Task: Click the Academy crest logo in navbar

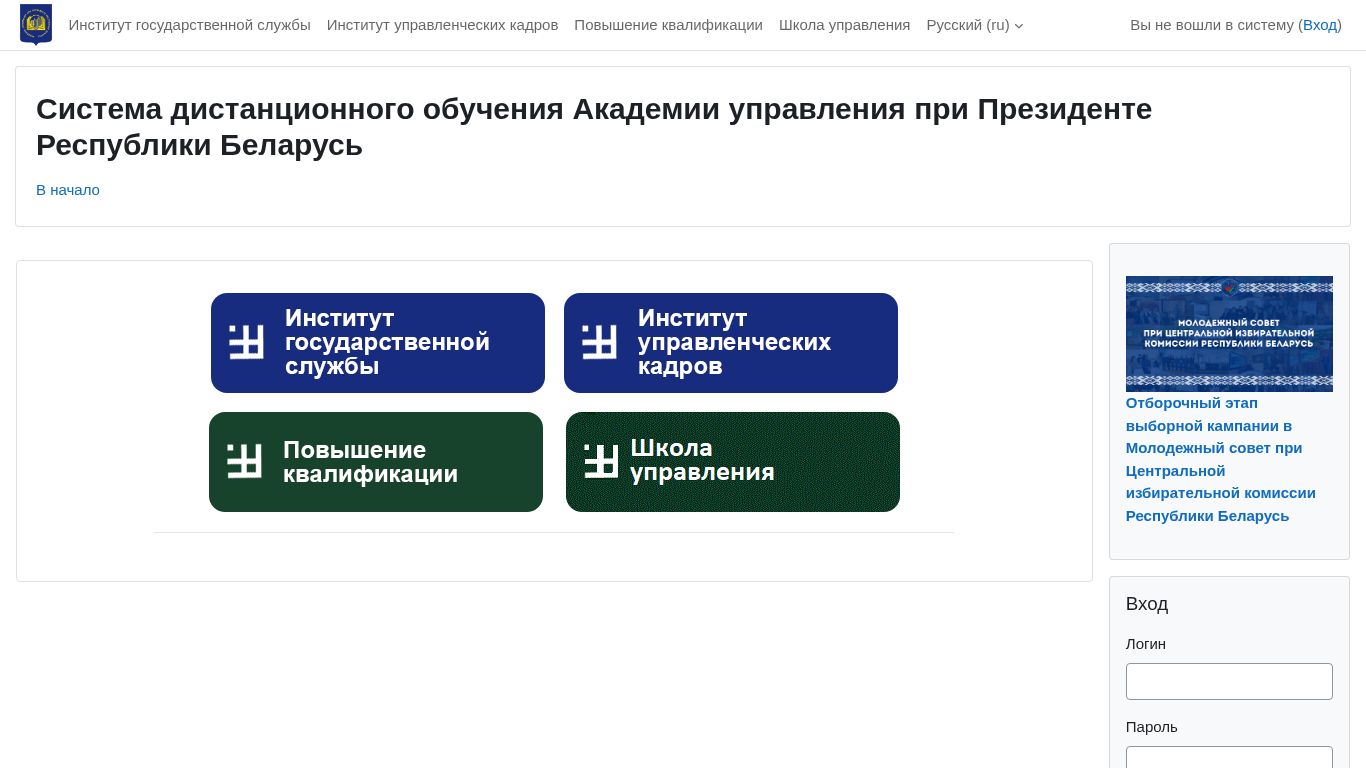Action: tap(36, 24)
